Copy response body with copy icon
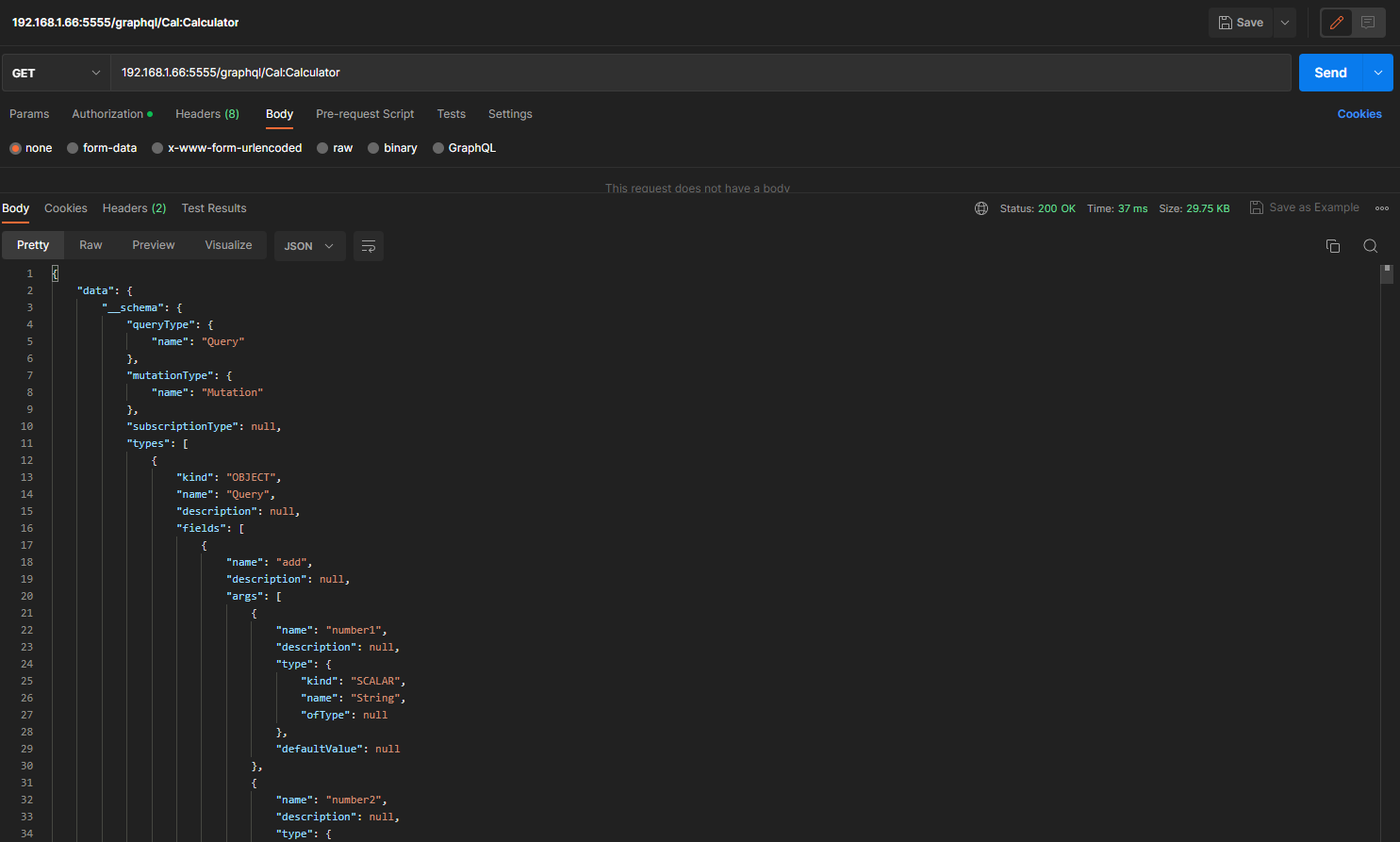This screenshot has width=1400, height=842. pos(1332,246)
